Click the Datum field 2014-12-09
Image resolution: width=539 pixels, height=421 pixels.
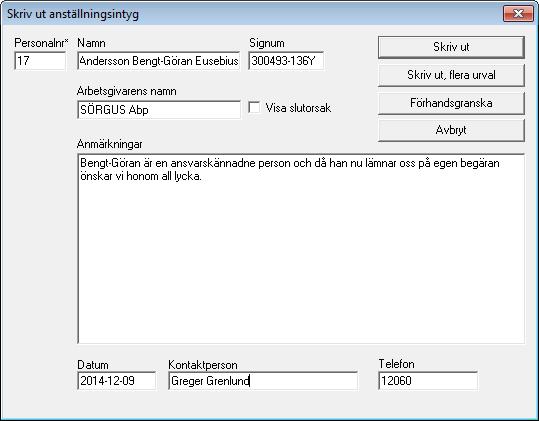[x=117, y=380]
